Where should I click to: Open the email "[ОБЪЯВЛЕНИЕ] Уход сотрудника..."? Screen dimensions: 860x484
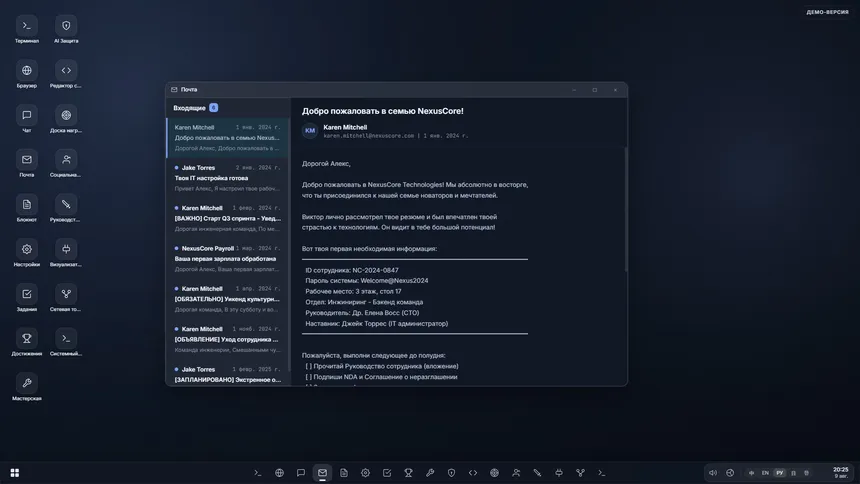(x=228, y=339)
